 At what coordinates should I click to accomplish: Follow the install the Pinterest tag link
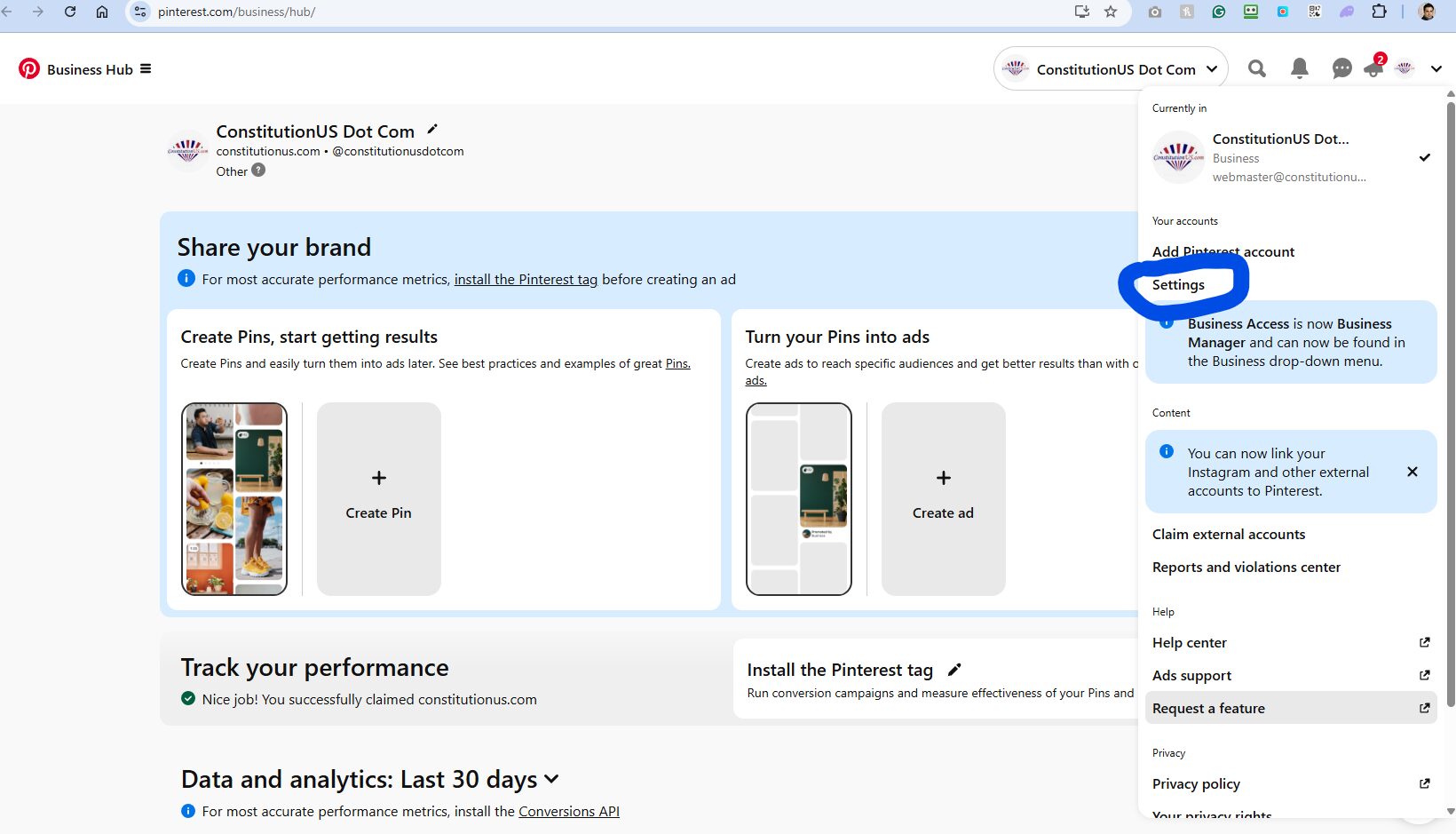pyautogui.click(x=526, y=280)
